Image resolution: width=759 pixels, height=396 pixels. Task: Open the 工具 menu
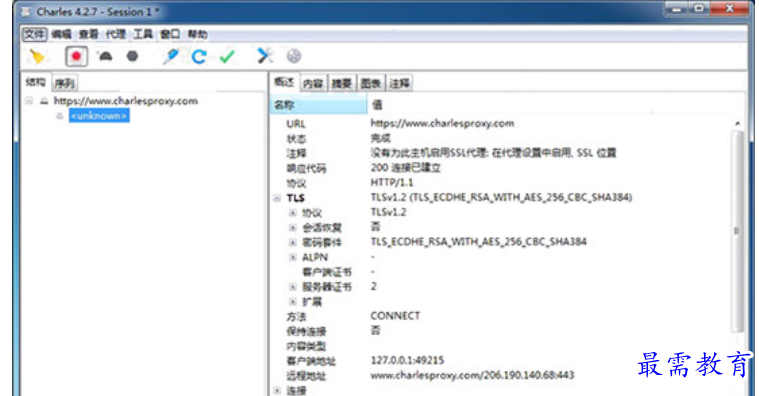[143, 34]
